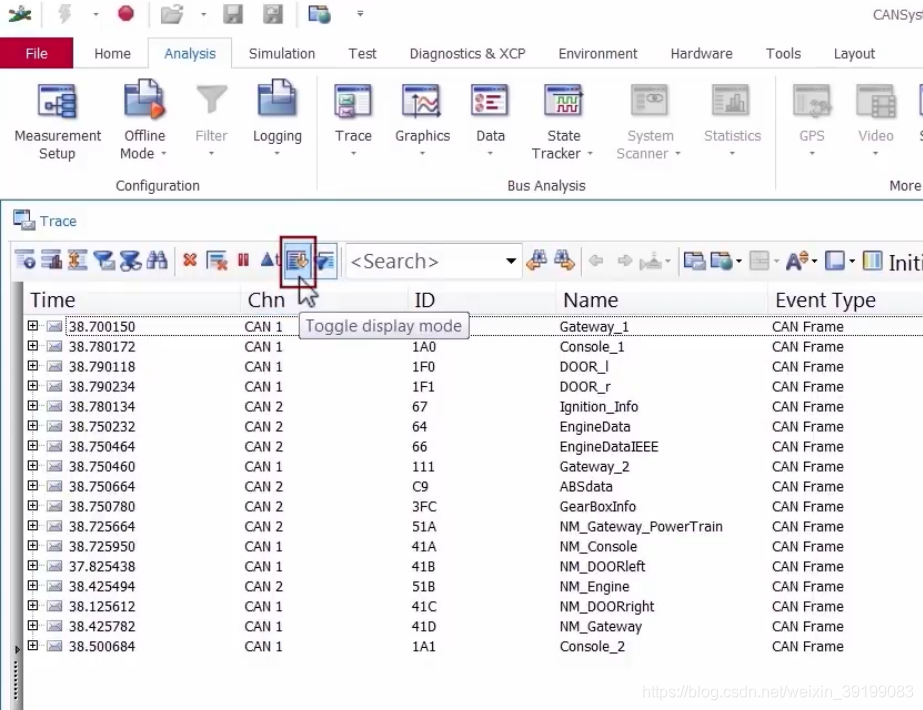Search backward with left-arrow binoculars icon

pos(536,260)
